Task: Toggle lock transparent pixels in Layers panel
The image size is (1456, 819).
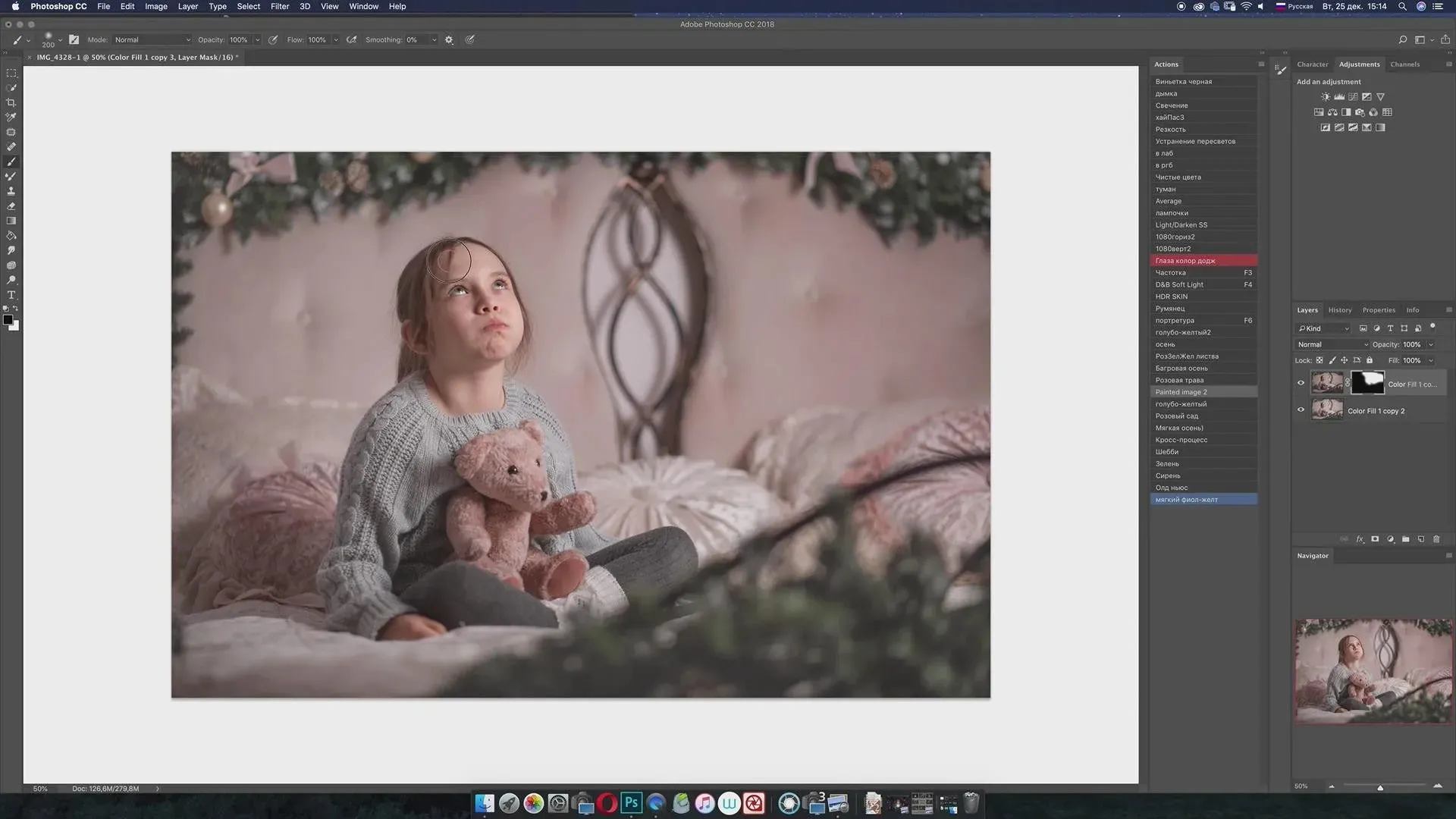Action: click(1319, 360)
